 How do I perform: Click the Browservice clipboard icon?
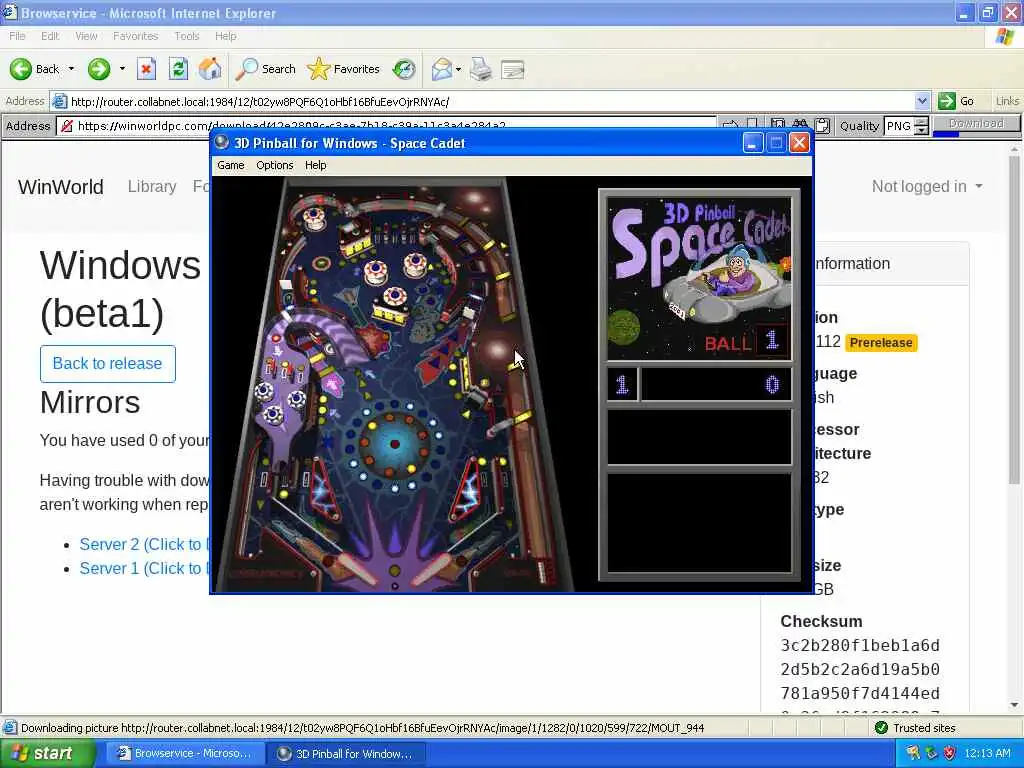pyautogui.click(x=822, y=125)
